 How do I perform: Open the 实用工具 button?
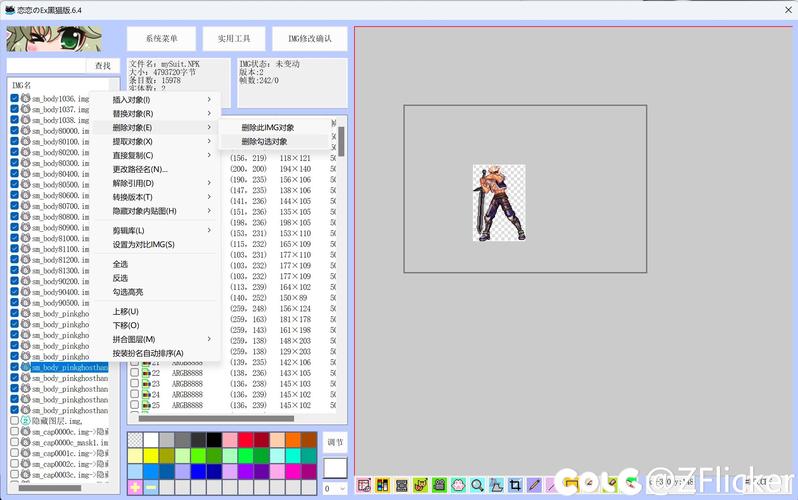point(234,39)
